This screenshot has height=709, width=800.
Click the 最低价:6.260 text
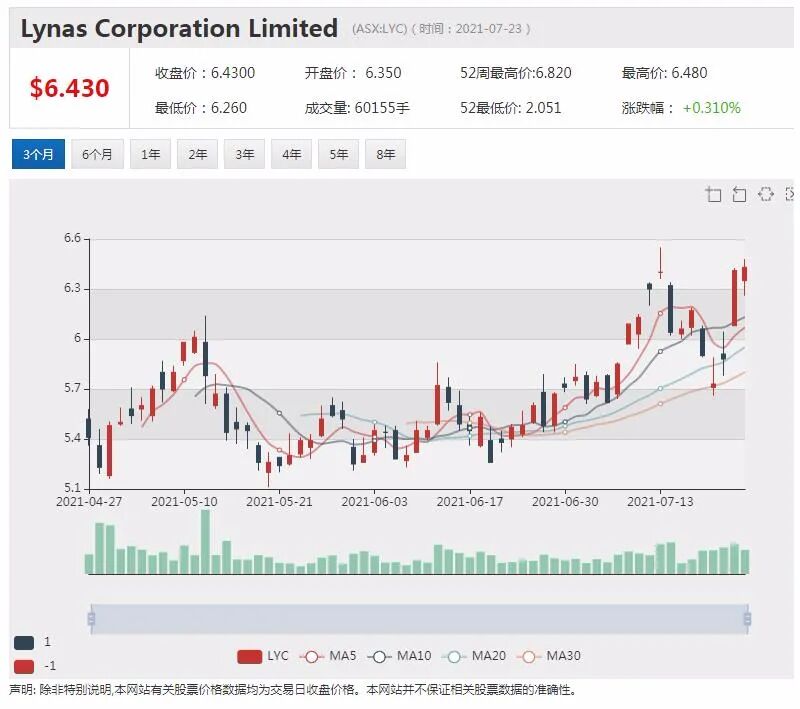click(201, 108)
